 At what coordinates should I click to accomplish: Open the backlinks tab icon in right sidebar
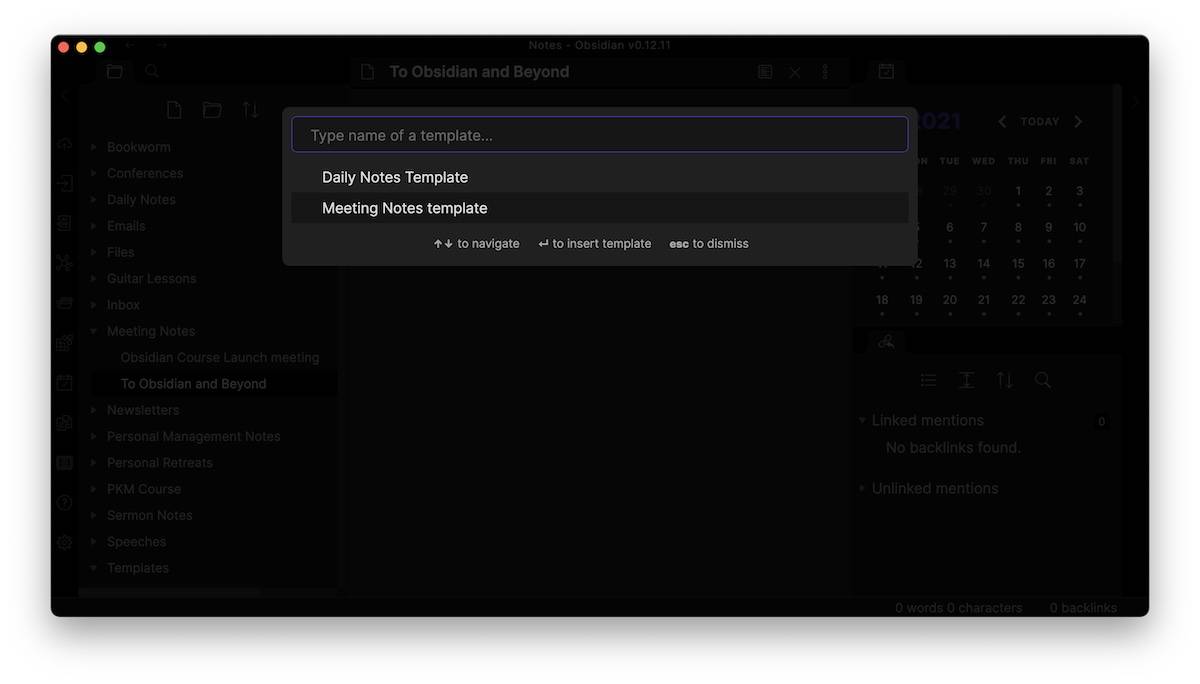[x=886, y=343]
